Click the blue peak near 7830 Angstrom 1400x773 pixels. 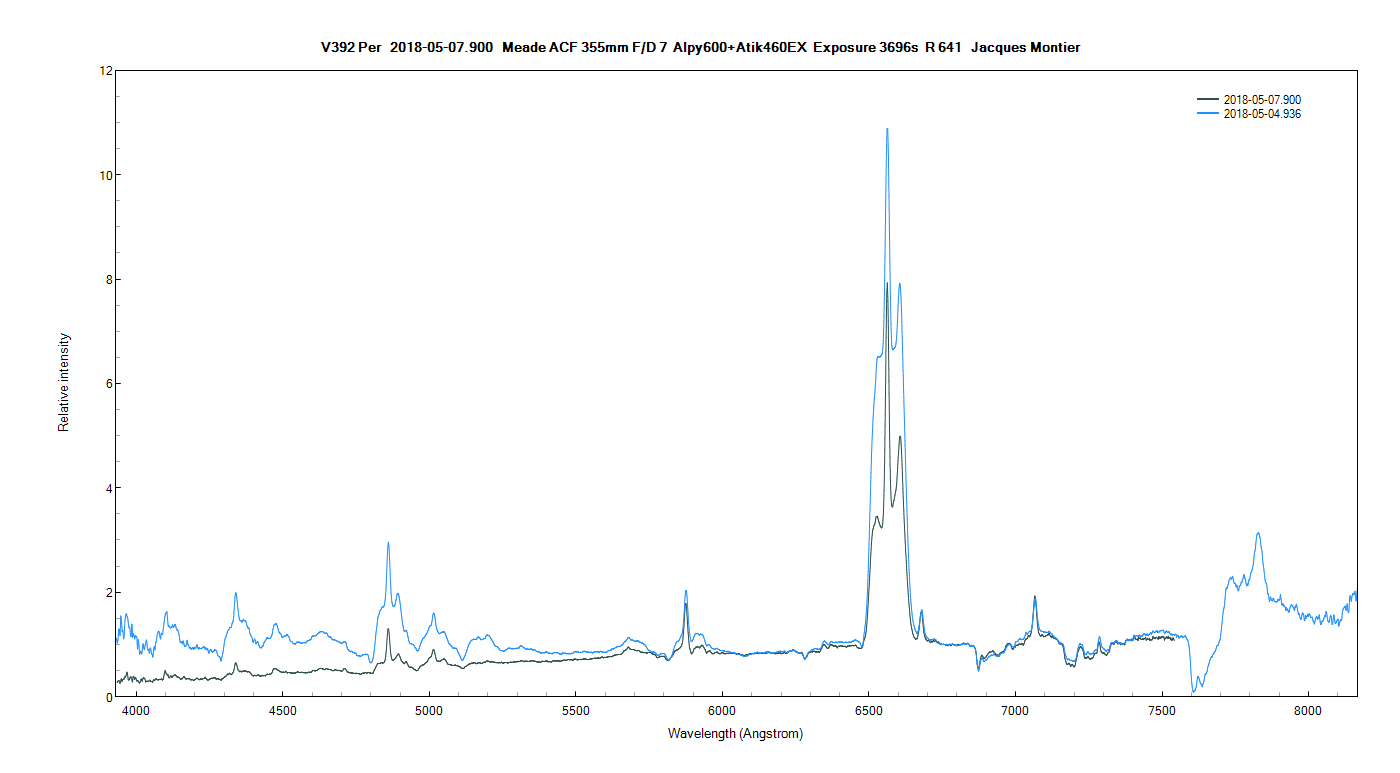click(x=1258, y=533)
